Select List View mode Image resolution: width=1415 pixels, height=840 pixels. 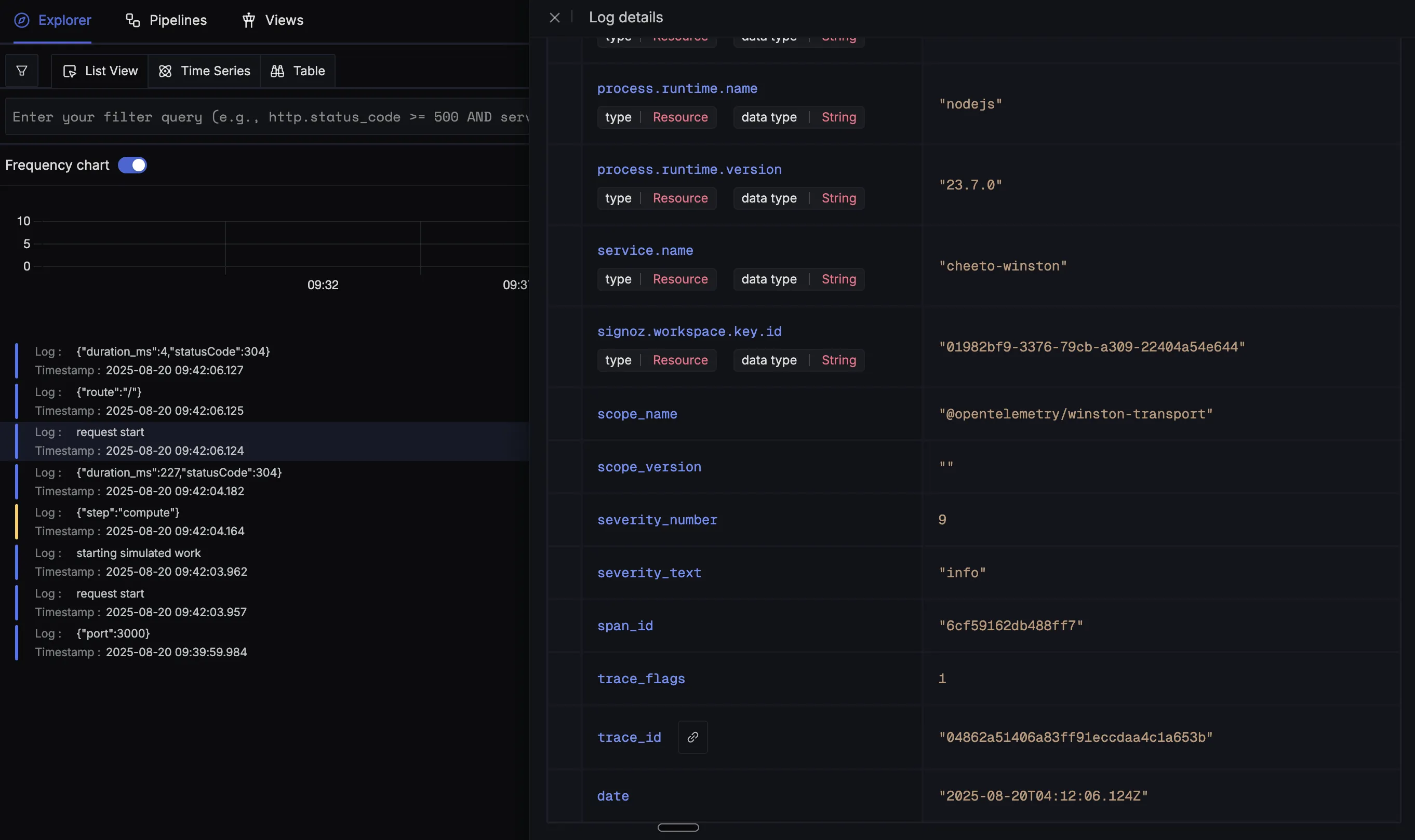tap(100, 71)
